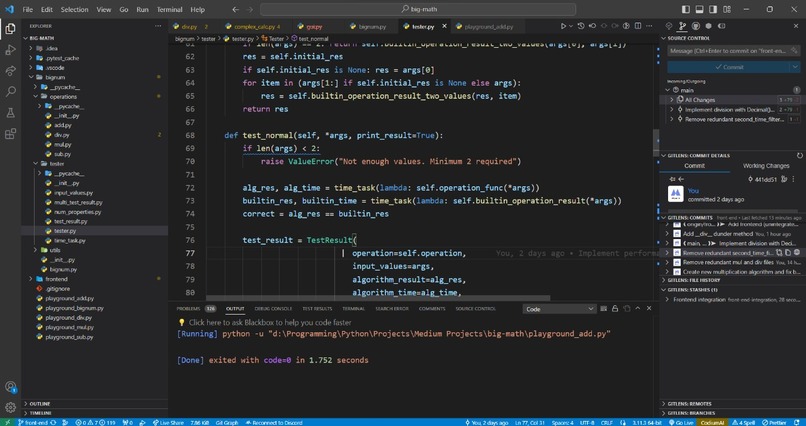Open the Search view in activity bar

(10, 92)
